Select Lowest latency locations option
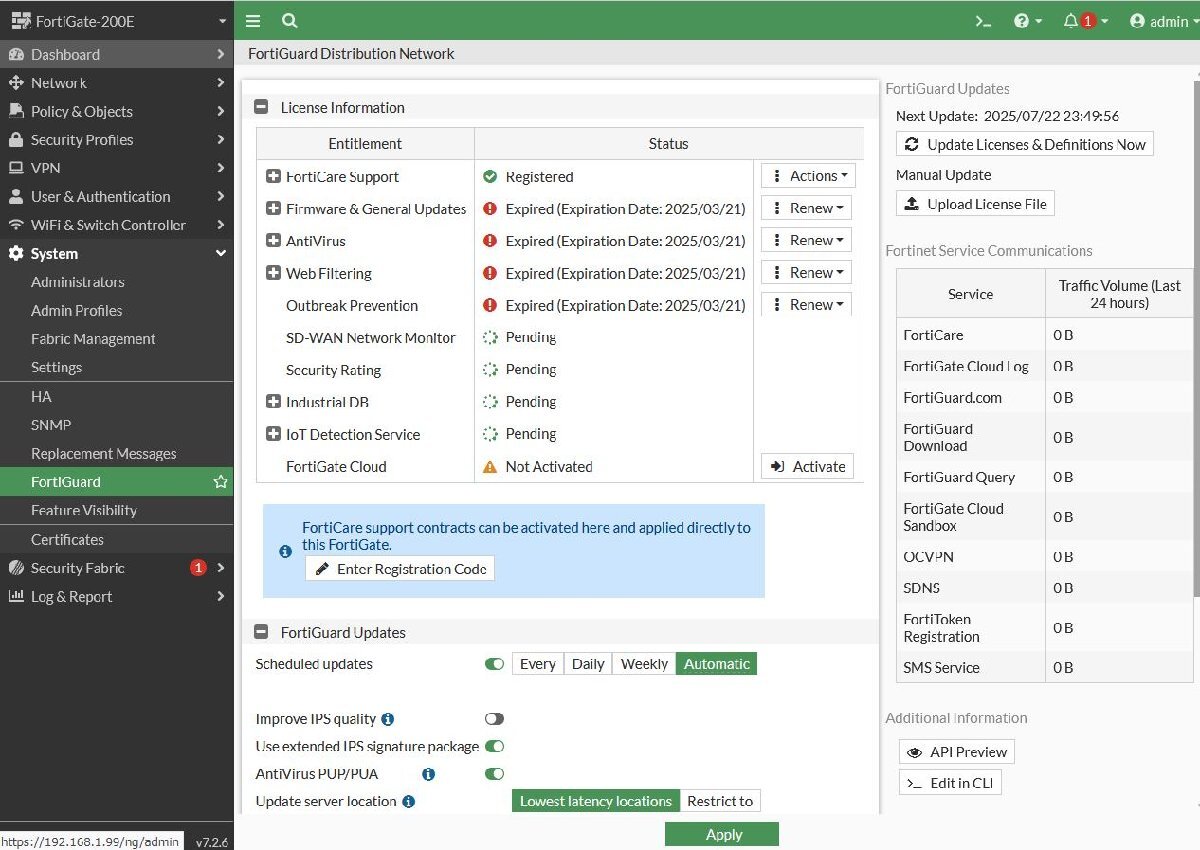Viewport: 1200px width, 850px height. [x=596, y=801]
